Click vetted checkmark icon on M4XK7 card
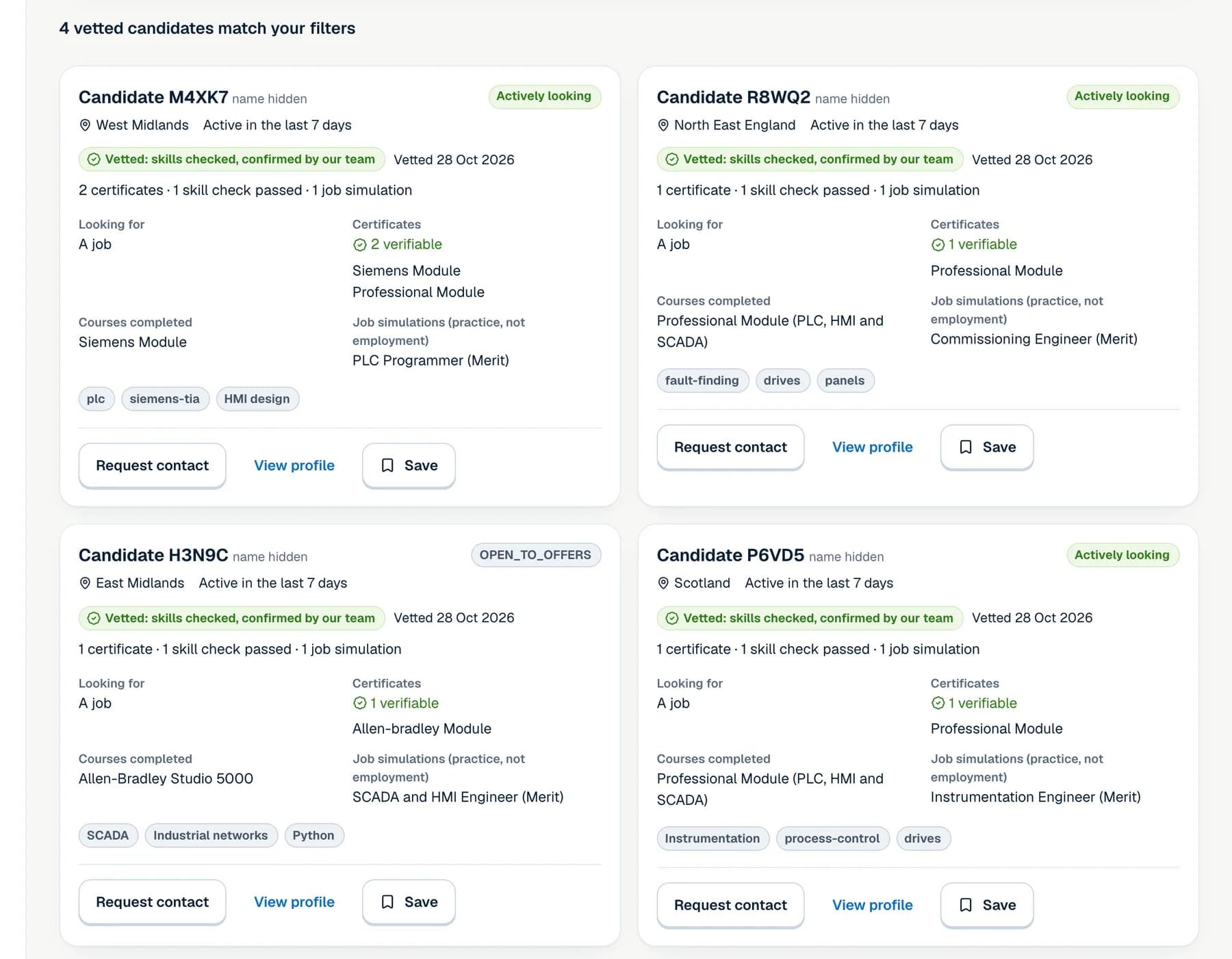 pos(94,159)
